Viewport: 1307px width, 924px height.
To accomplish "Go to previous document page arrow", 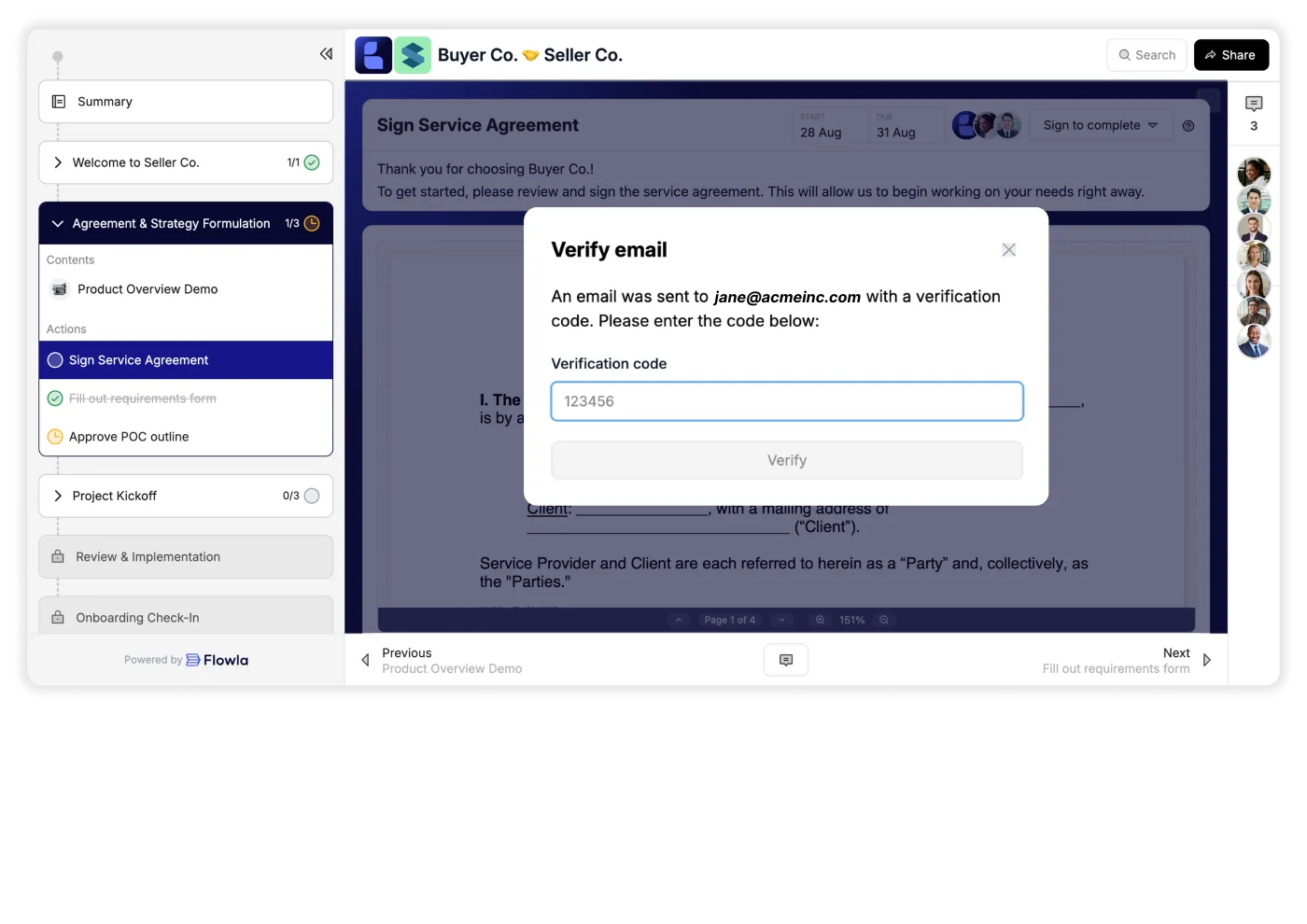I will click(679, 620).
